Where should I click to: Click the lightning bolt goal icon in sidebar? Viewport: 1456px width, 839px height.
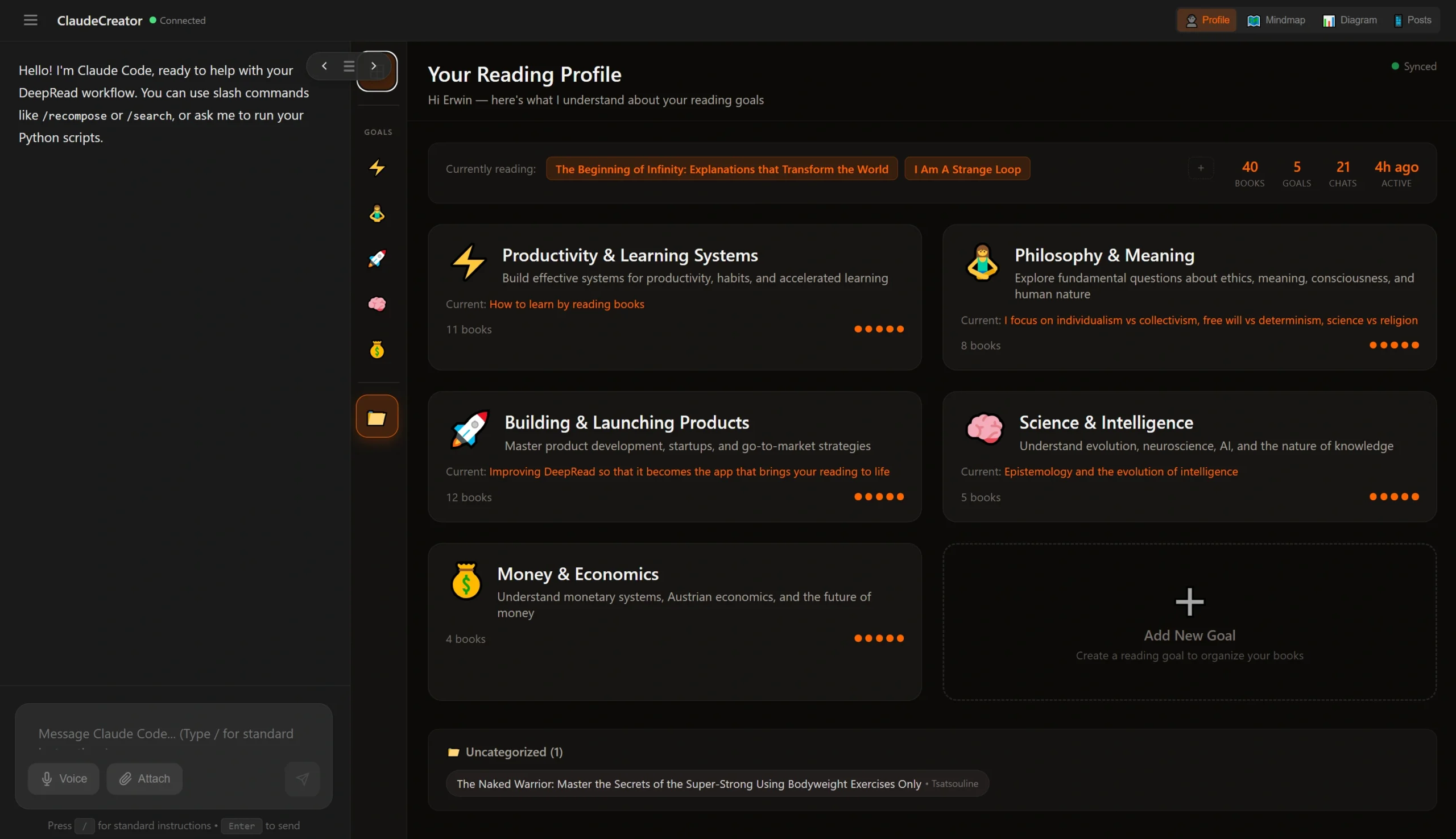click(377, 168)
